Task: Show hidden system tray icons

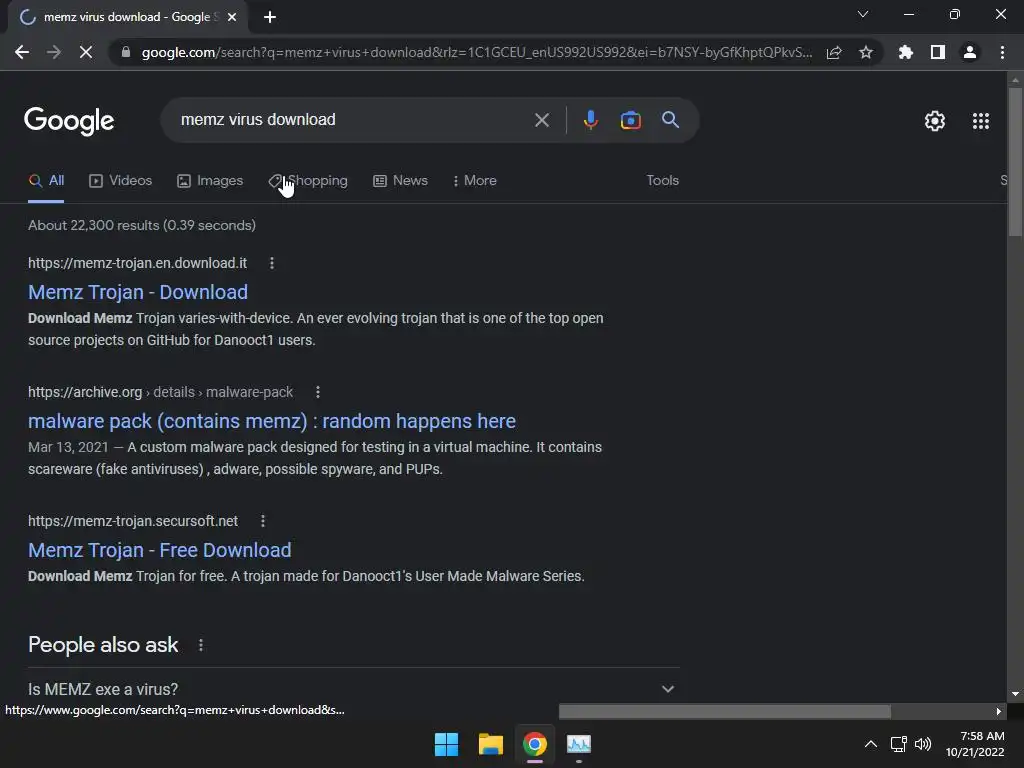Action: tap(871, 744)
